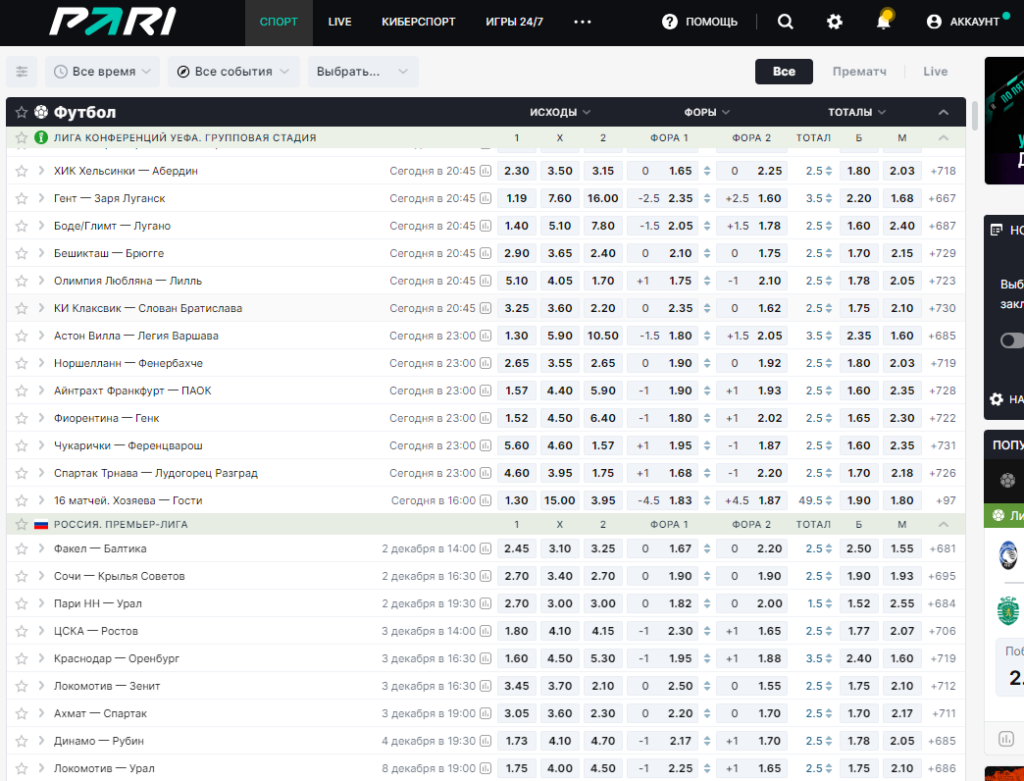Collapse the Футбол section chevron

tap(944, 112)
